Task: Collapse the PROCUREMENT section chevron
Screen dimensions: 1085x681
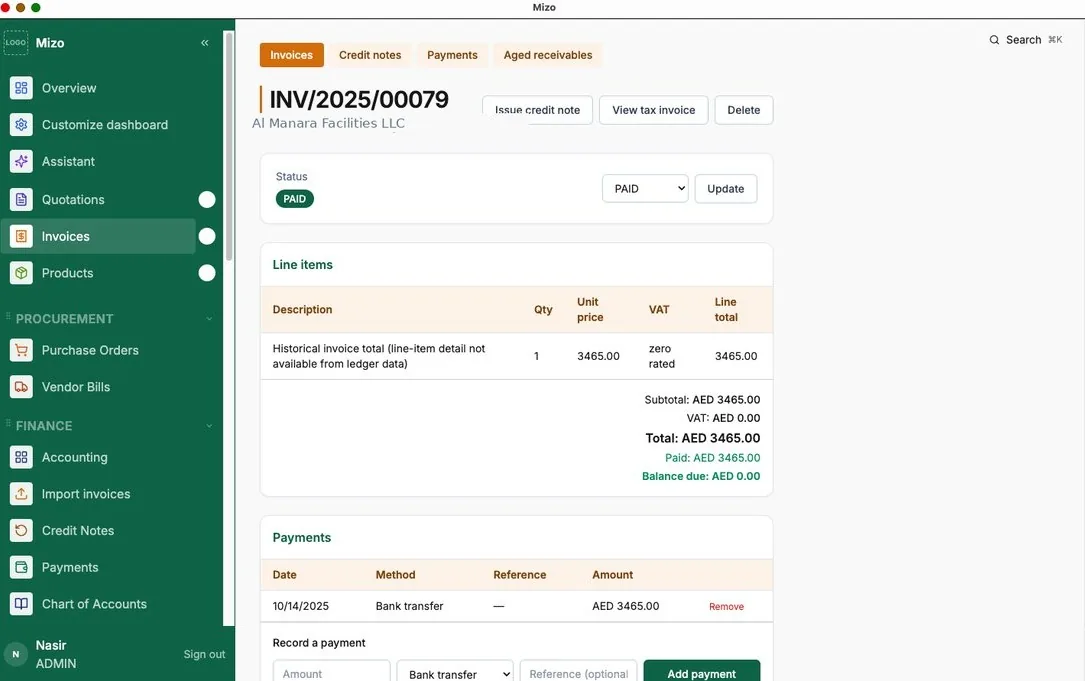Action: [209, 319]
